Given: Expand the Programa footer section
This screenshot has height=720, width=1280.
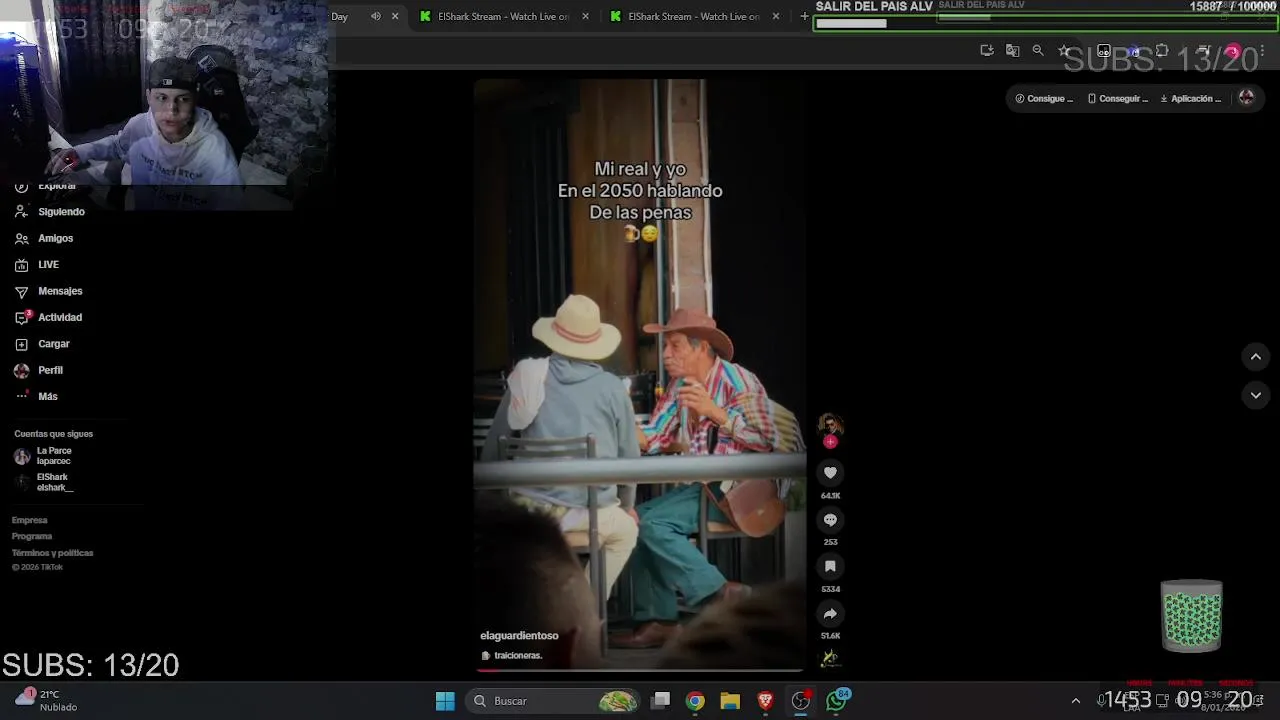Looking at the screenshot, I should click(32, 537).
